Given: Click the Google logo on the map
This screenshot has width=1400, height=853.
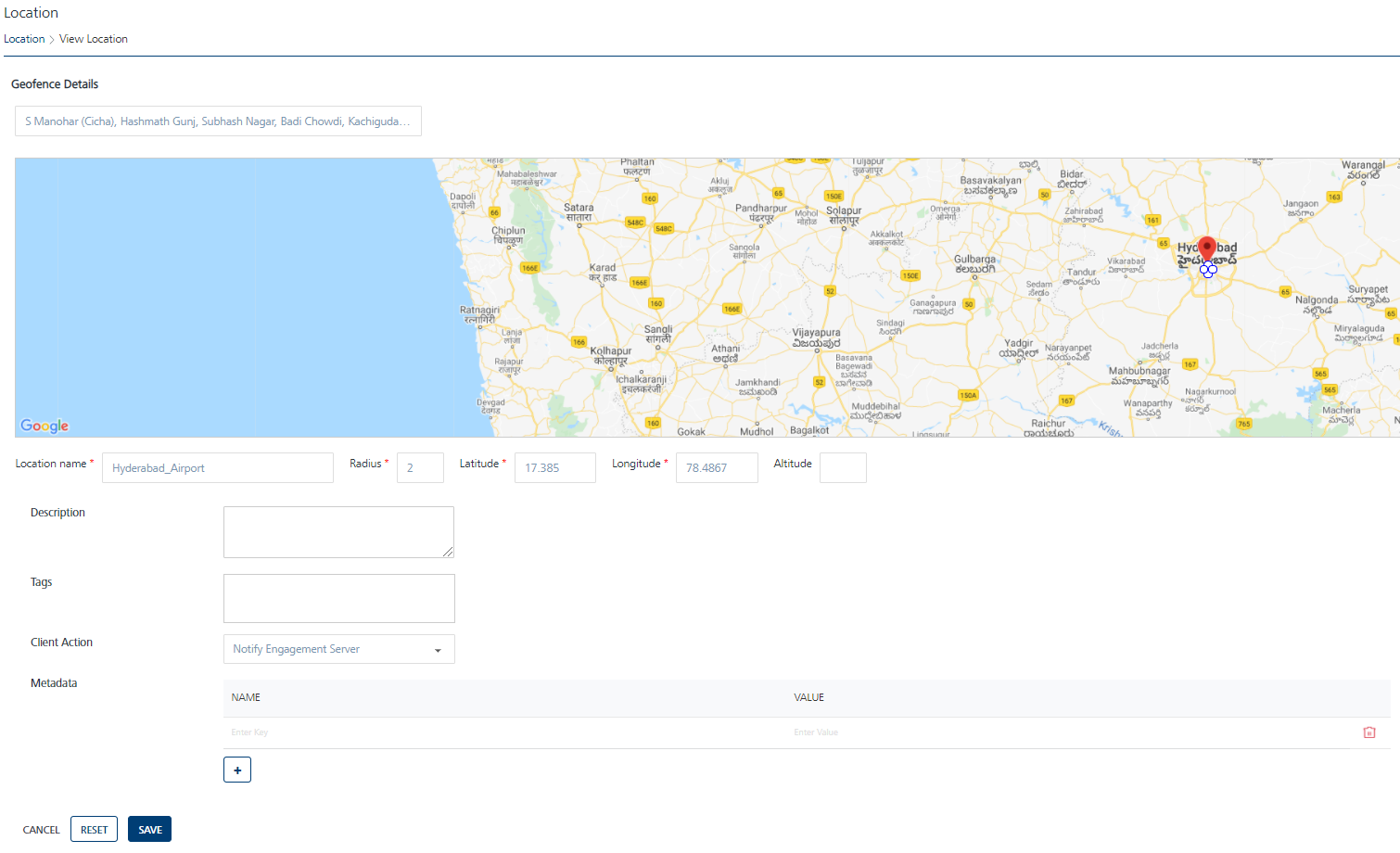Looking at the screenshot, I should click(x=45, y=426).
